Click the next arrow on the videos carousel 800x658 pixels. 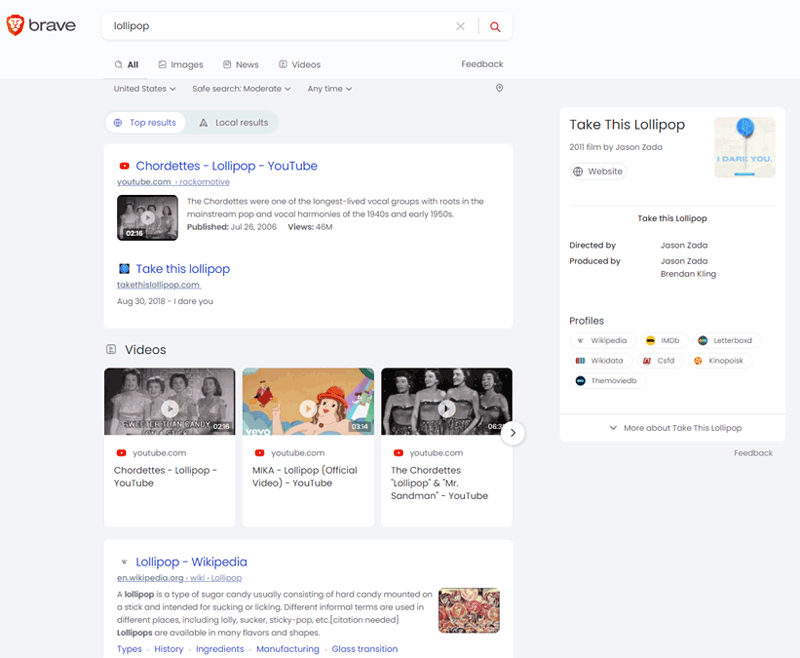(513, 433)
